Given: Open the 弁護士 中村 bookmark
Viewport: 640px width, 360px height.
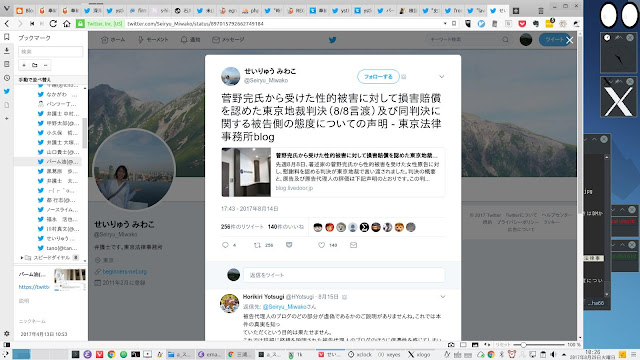Looking at the screenshot, I should point(58,113).
